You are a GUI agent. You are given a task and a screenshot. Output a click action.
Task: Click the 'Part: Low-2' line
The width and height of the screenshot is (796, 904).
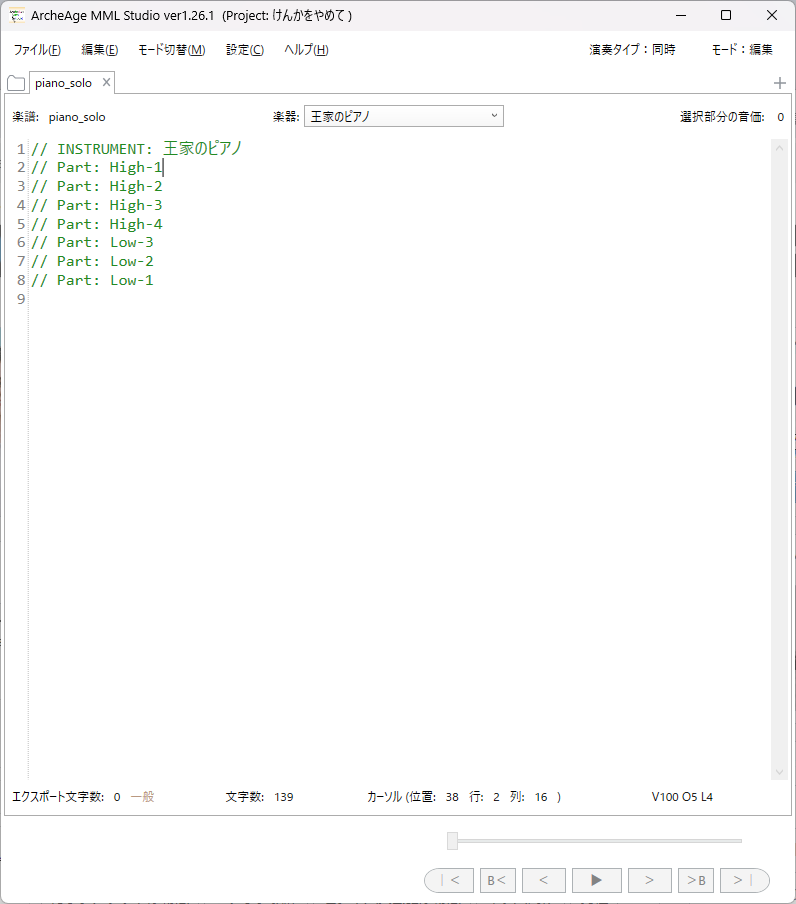92,261
